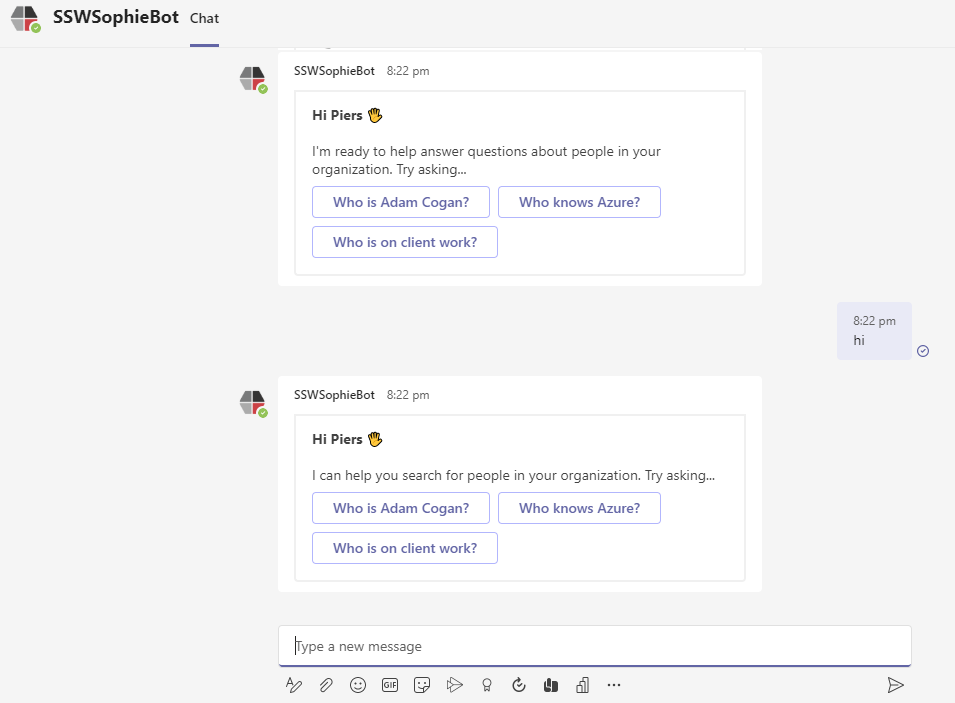Click the Polls bar chart icon
Viewport: 955px width, 703px height.
coord(582,685)
